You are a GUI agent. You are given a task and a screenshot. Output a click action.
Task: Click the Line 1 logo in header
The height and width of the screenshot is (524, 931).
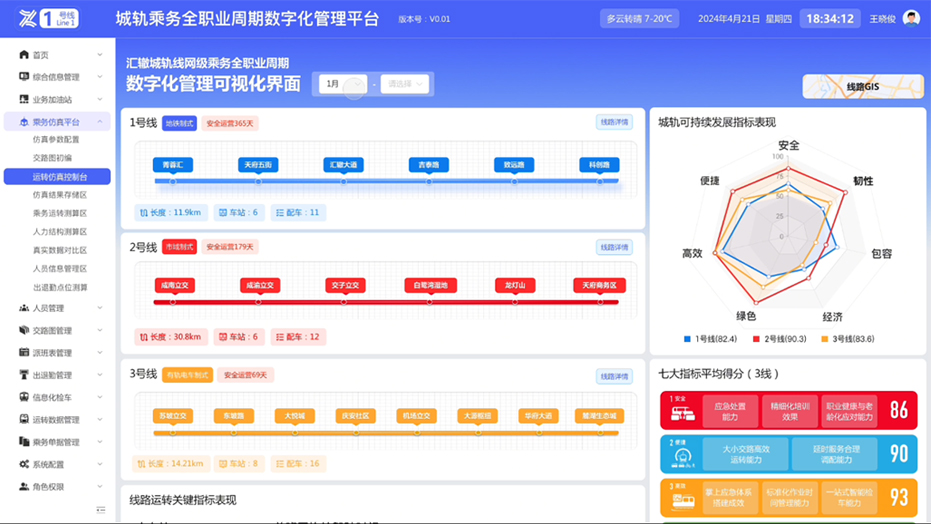coord(49,19)
